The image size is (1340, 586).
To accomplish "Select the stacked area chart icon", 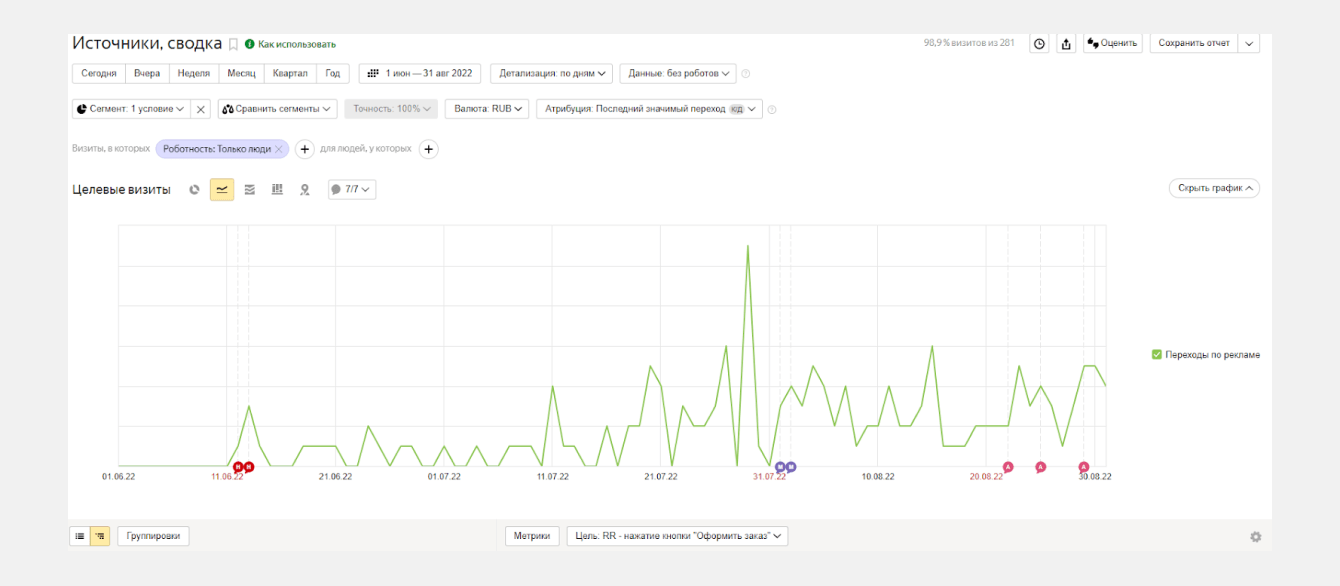I will coord(250,189).
